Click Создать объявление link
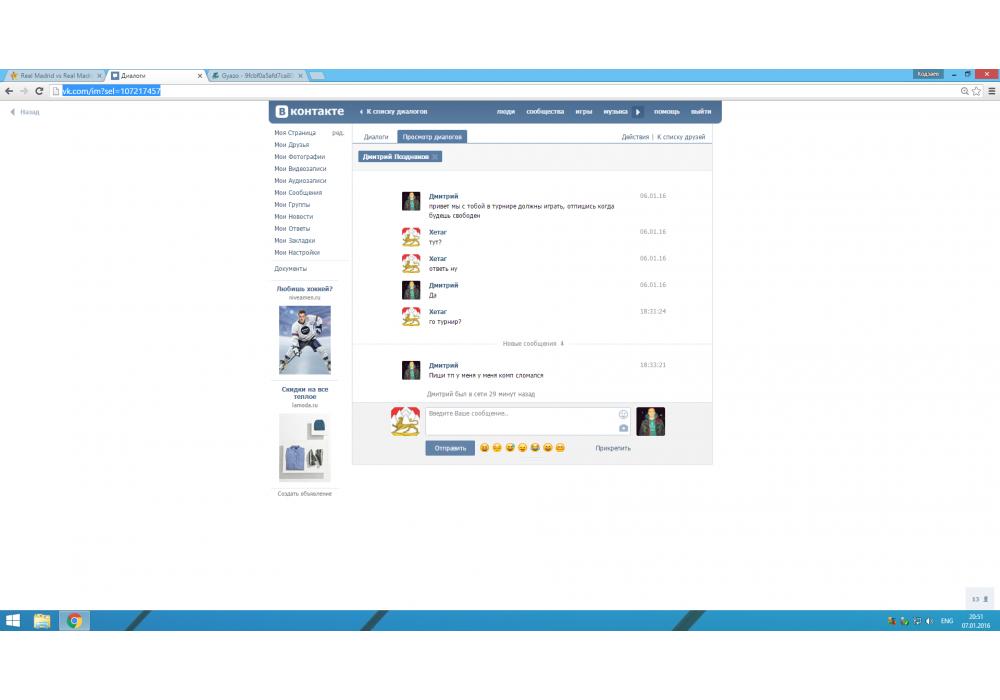Screen dimensions: 1000x700 point(304,493)
